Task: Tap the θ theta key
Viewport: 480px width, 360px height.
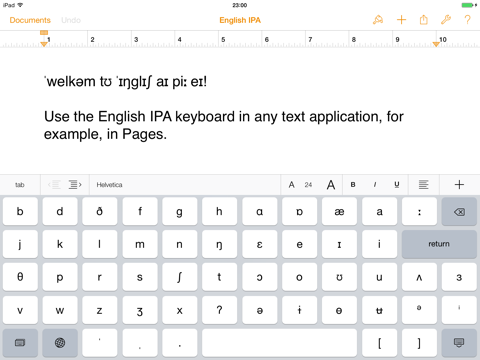Action: click(x=20, y=277)
